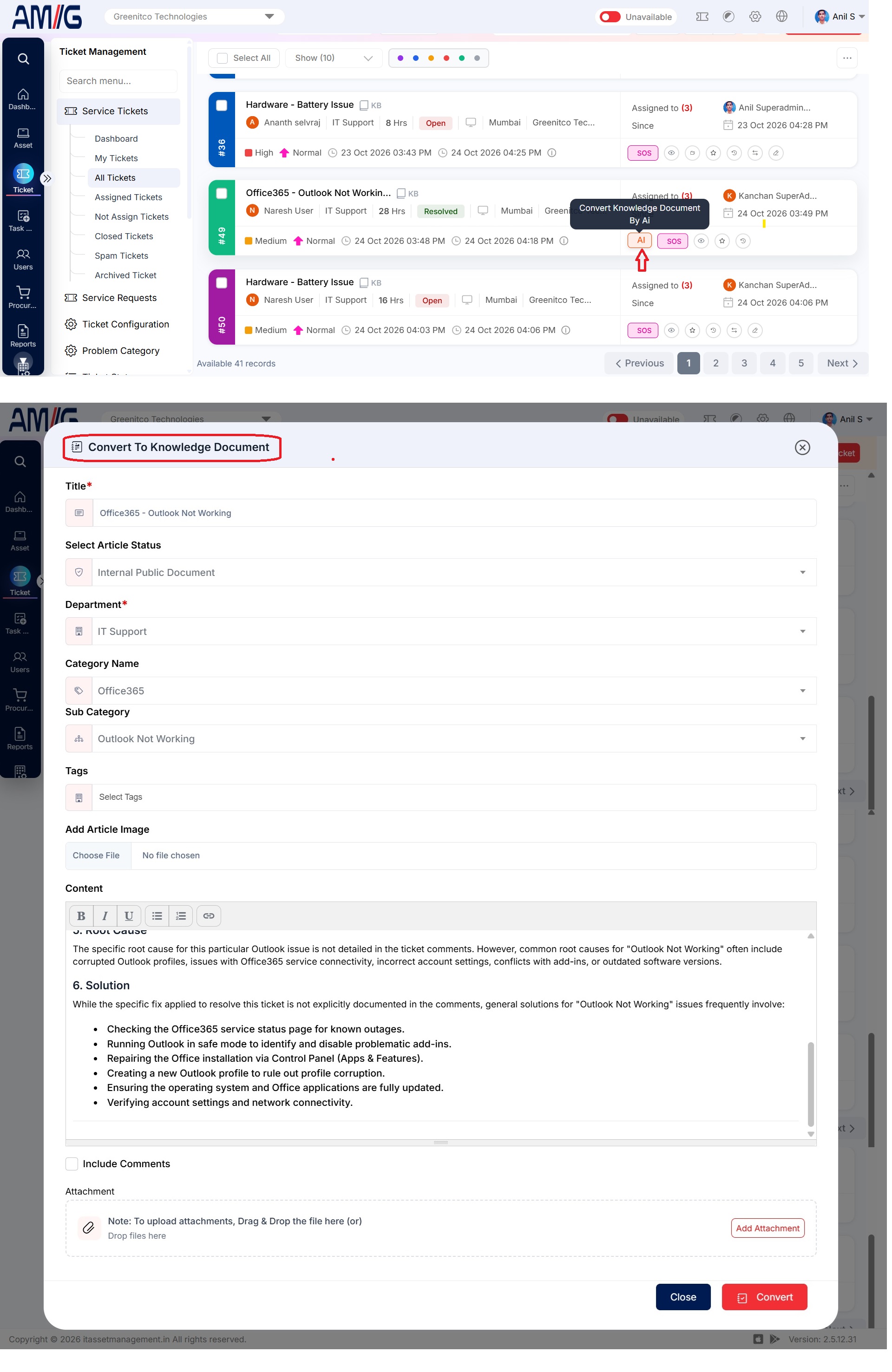Click the star icon on ticket #49
This screenshot has width=892, height=1372.
tap(722, 241)
